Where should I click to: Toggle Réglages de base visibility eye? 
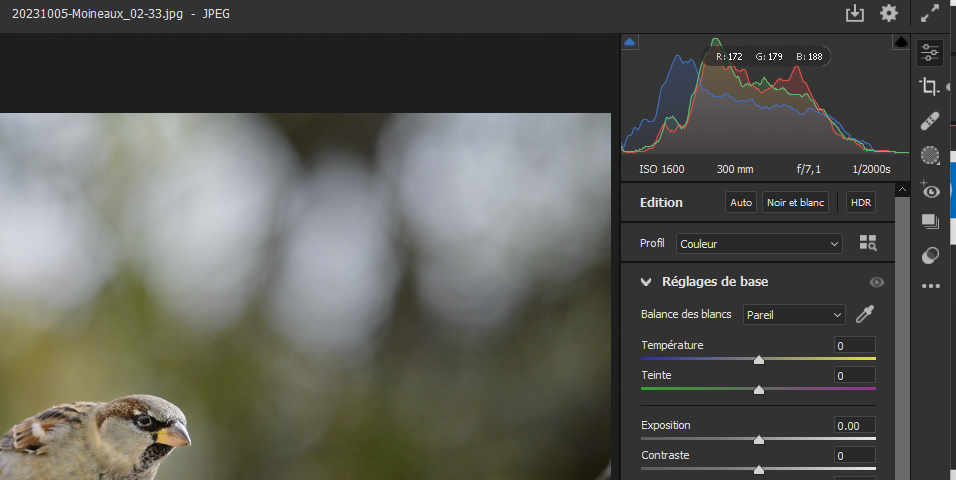coord(877,282)
